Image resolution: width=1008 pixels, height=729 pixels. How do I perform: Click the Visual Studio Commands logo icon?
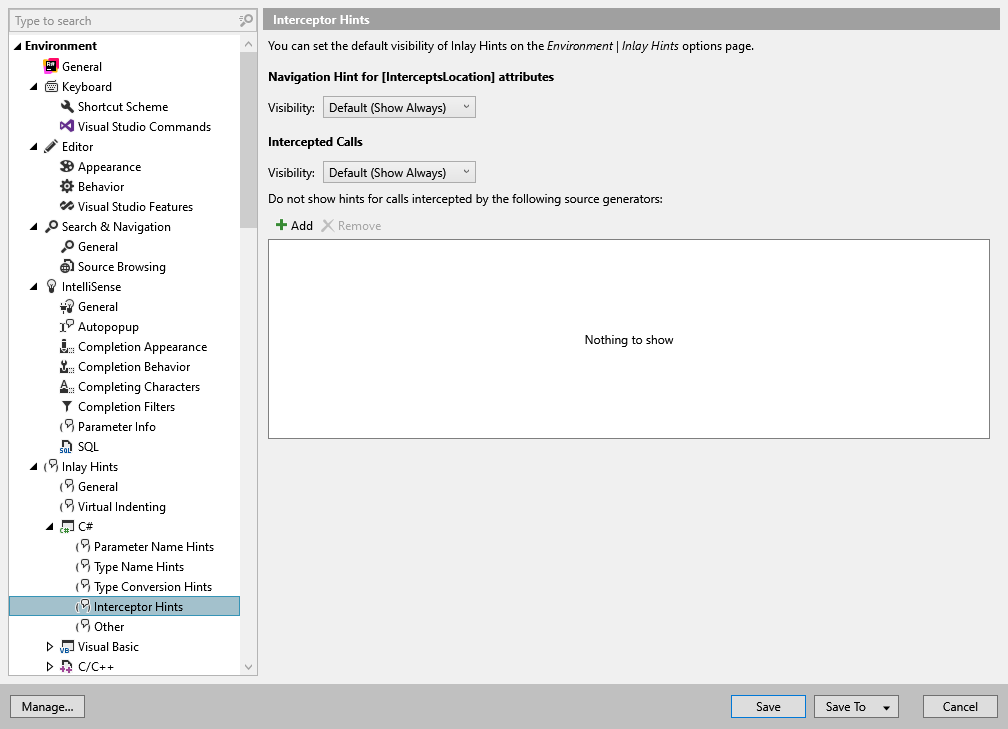[x=67, y=127]
